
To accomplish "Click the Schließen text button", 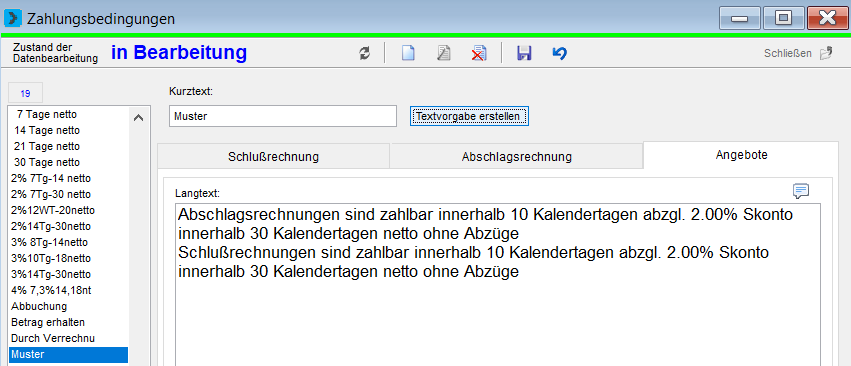I will pyautogui.click(x=788, y=53).
